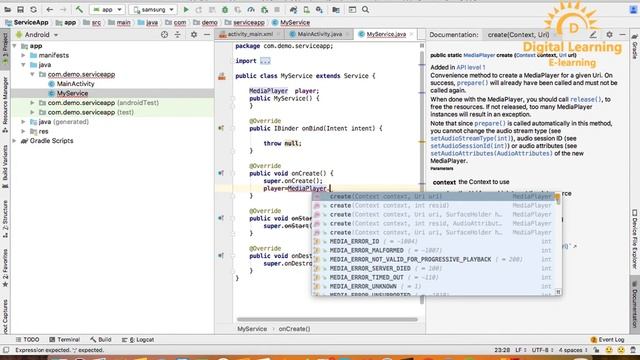Click the Debug app bug icon
Viewport: 640px width, 360px height.
pos(225,9)
